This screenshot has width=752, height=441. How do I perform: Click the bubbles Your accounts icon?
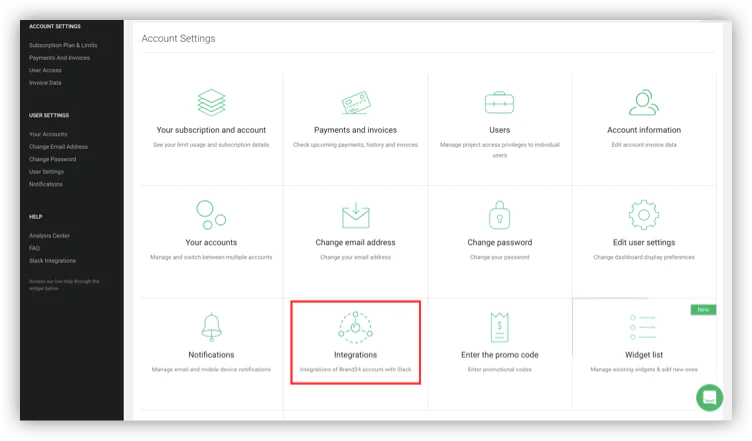click(211, 214)
